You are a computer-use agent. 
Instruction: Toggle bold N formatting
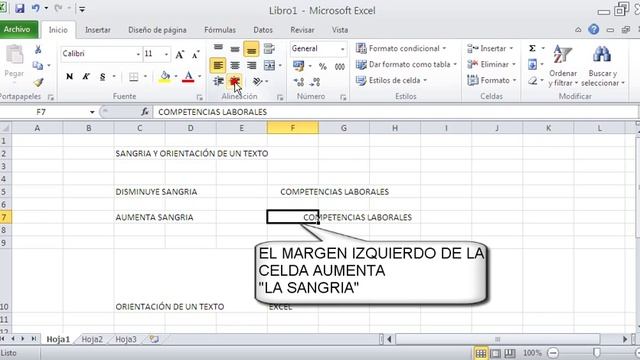[69, 76]
